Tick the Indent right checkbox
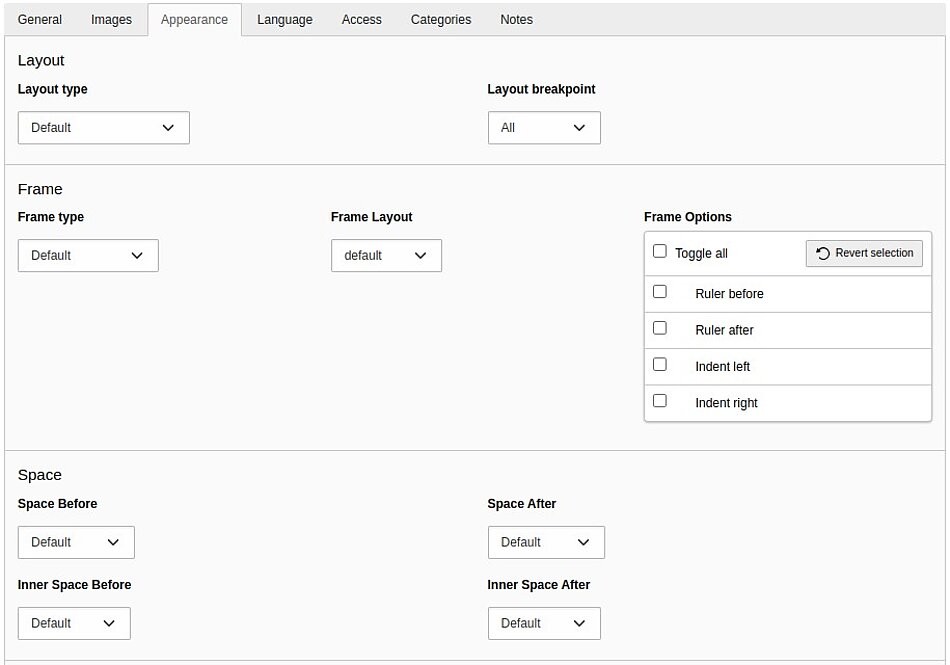The image size is (950, 665). [660, 401]
